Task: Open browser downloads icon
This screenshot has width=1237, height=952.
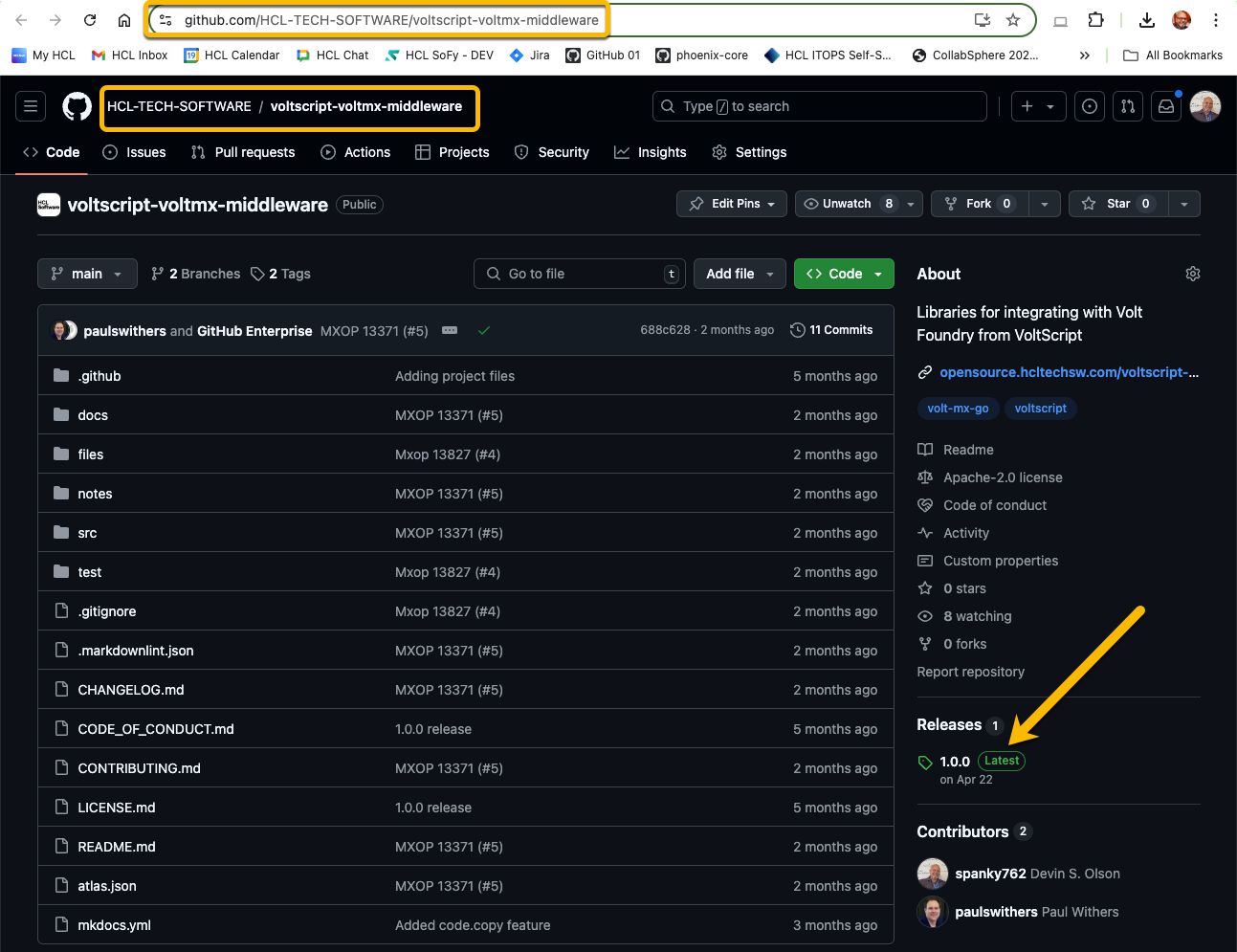Action: click(x=1147, y=20)
